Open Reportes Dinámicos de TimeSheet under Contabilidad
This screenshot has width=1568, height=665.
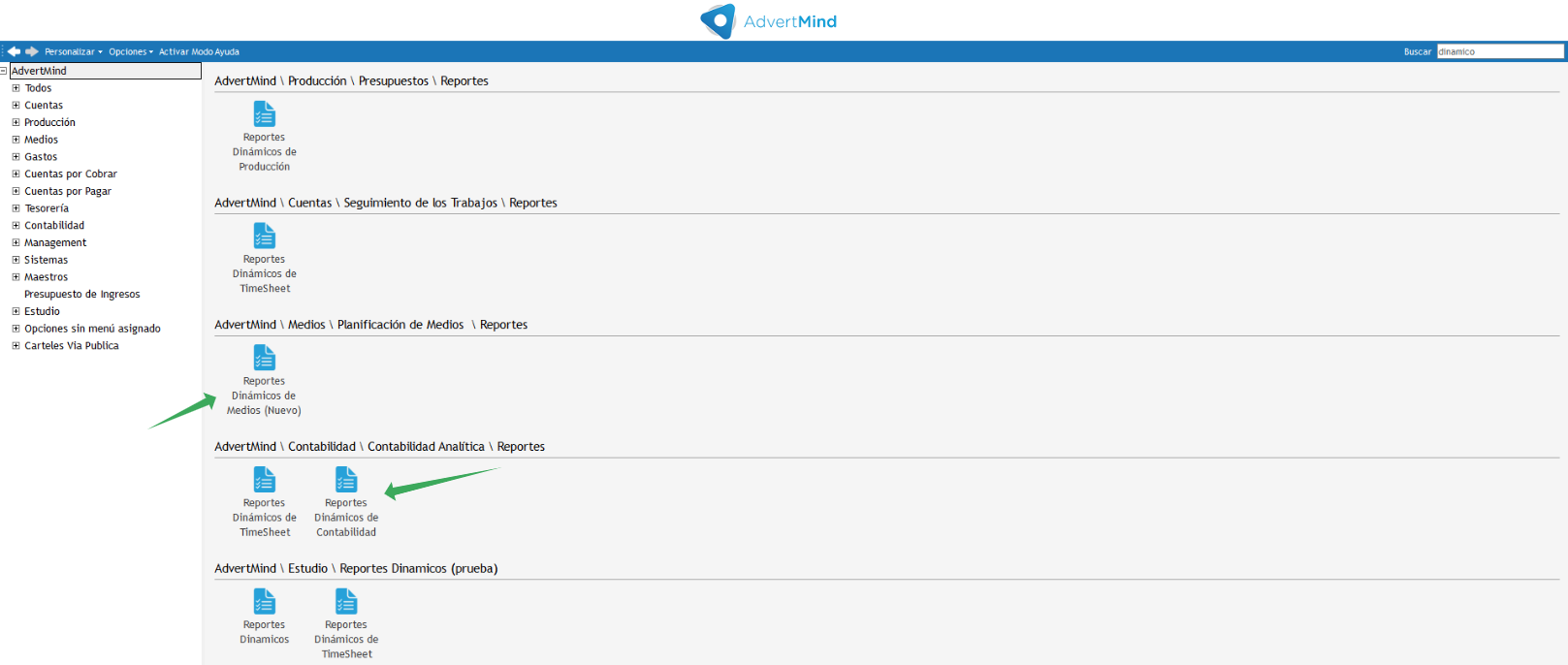point(264,480)
